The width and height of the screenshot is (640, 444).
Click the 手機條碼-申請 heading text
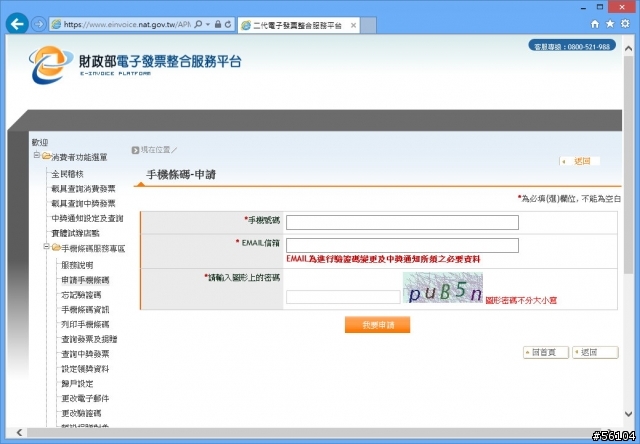click(181, 175)
